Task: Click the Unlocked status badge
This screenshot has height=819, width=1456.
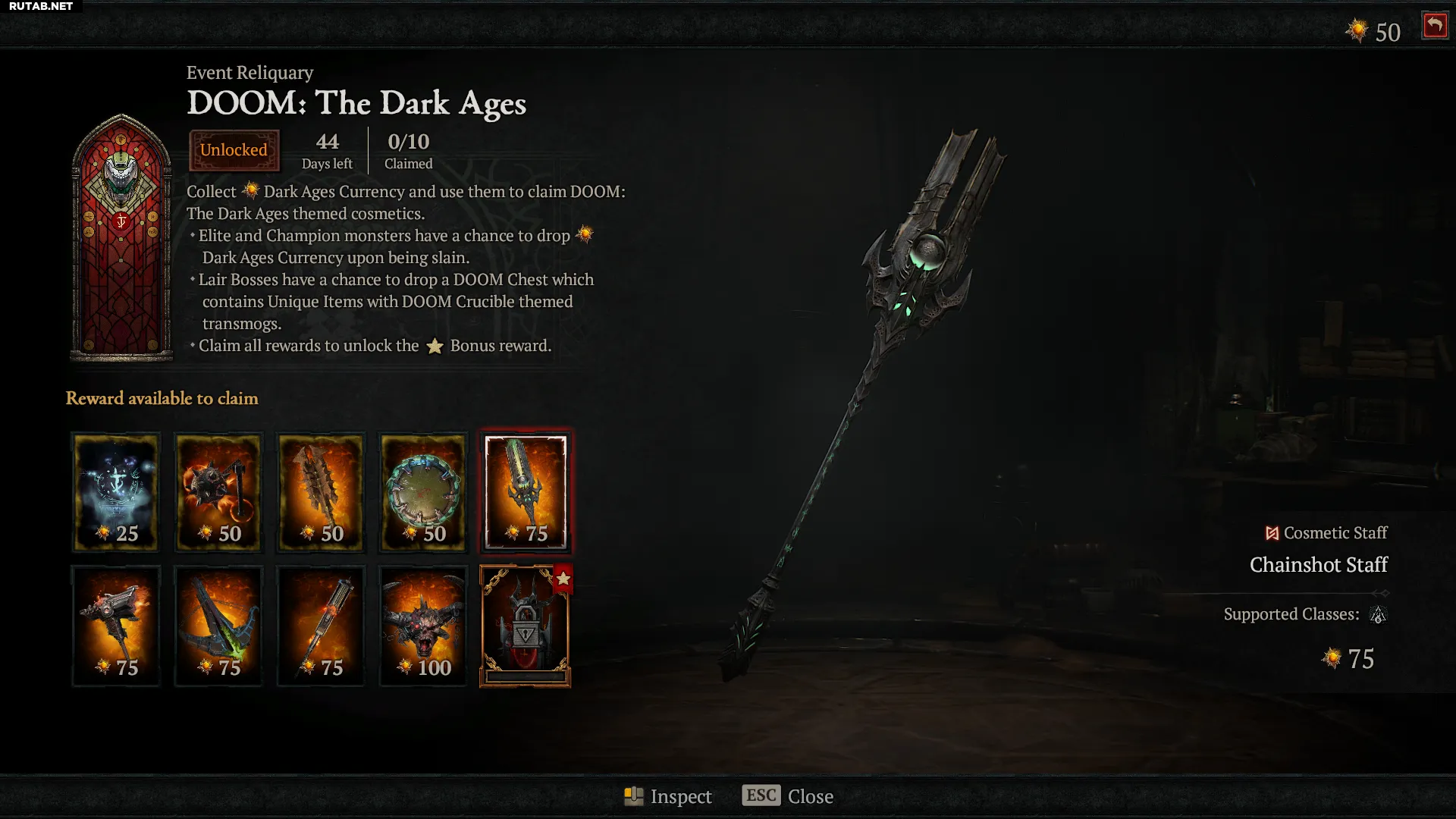Action: pyautogui.click(x=234, y=150)
